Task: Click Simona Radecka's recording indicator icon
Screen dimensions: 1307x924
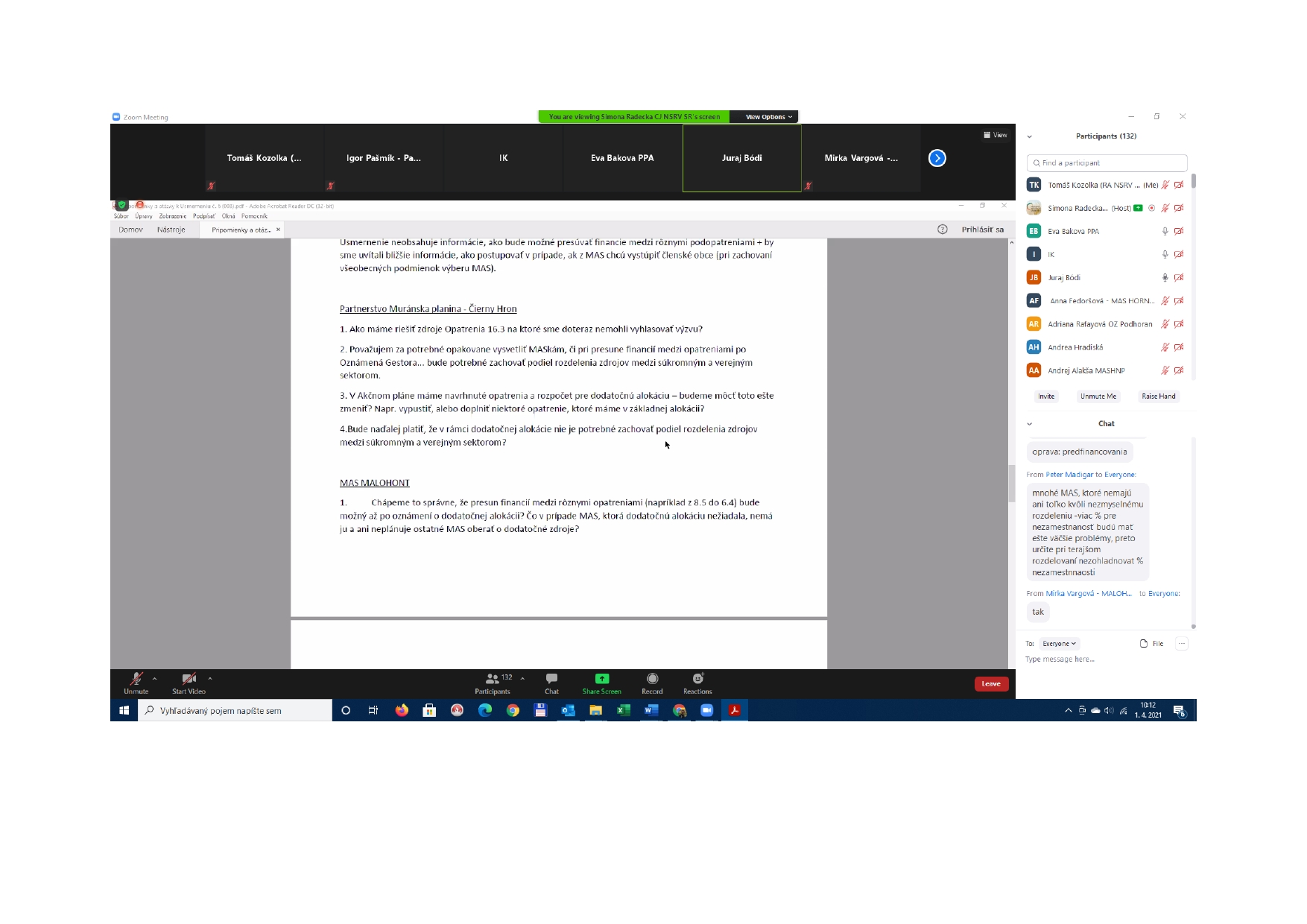Action: pos(1152,208)
